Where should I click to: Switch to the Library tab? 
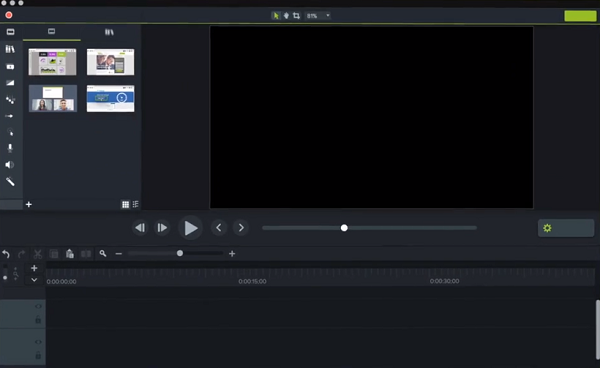coord(109,32)
